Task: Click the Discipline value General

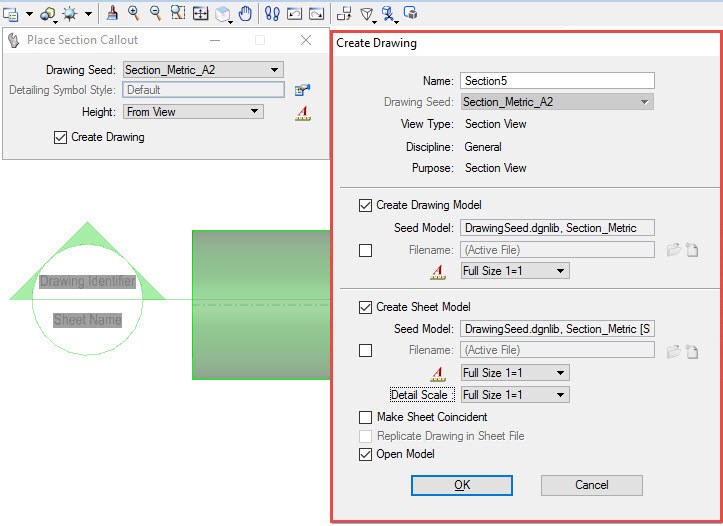Action: 483,147
